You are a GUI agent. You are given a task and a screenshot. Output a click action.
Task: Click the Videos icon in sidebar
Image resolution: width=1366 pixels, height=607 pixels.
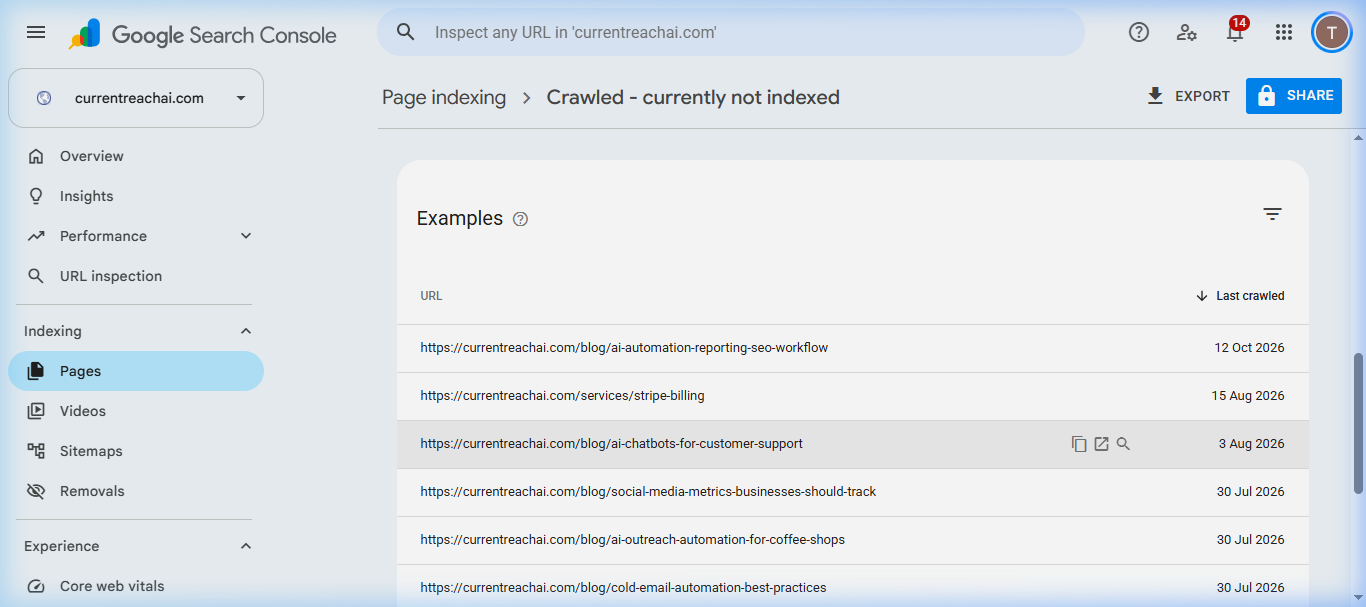36,411
